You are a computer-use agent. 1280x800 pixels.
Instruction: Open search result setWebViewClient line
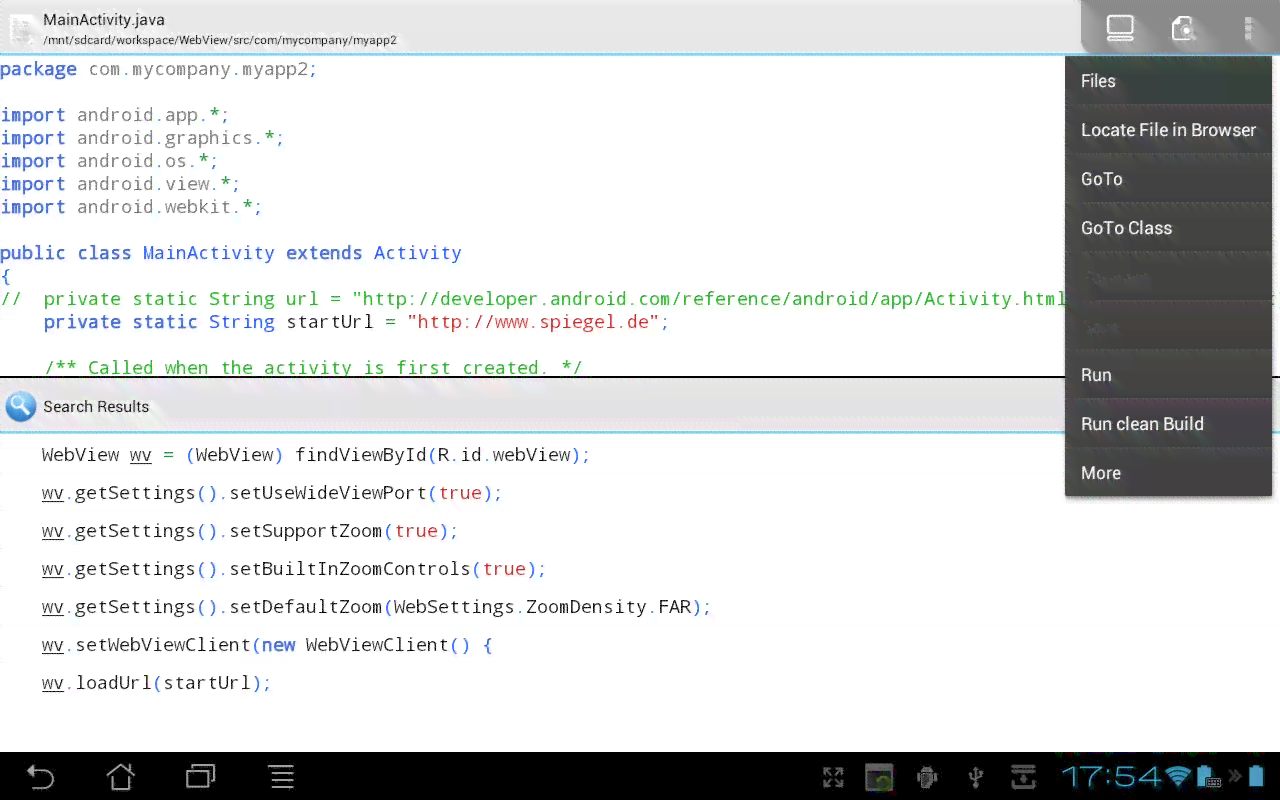(267, 645)
